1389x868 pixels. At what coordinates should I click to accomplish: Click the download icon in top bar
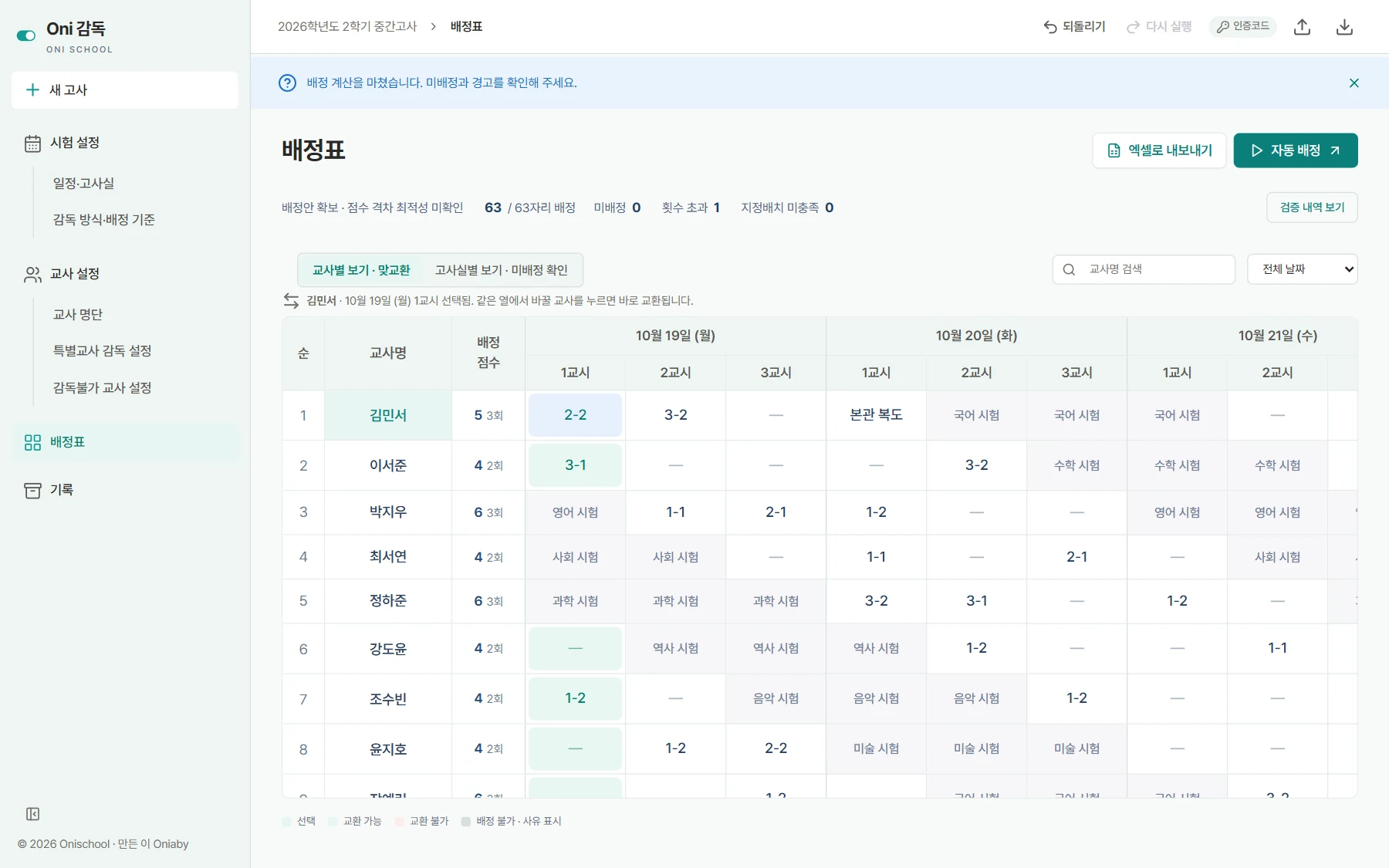1344,27
